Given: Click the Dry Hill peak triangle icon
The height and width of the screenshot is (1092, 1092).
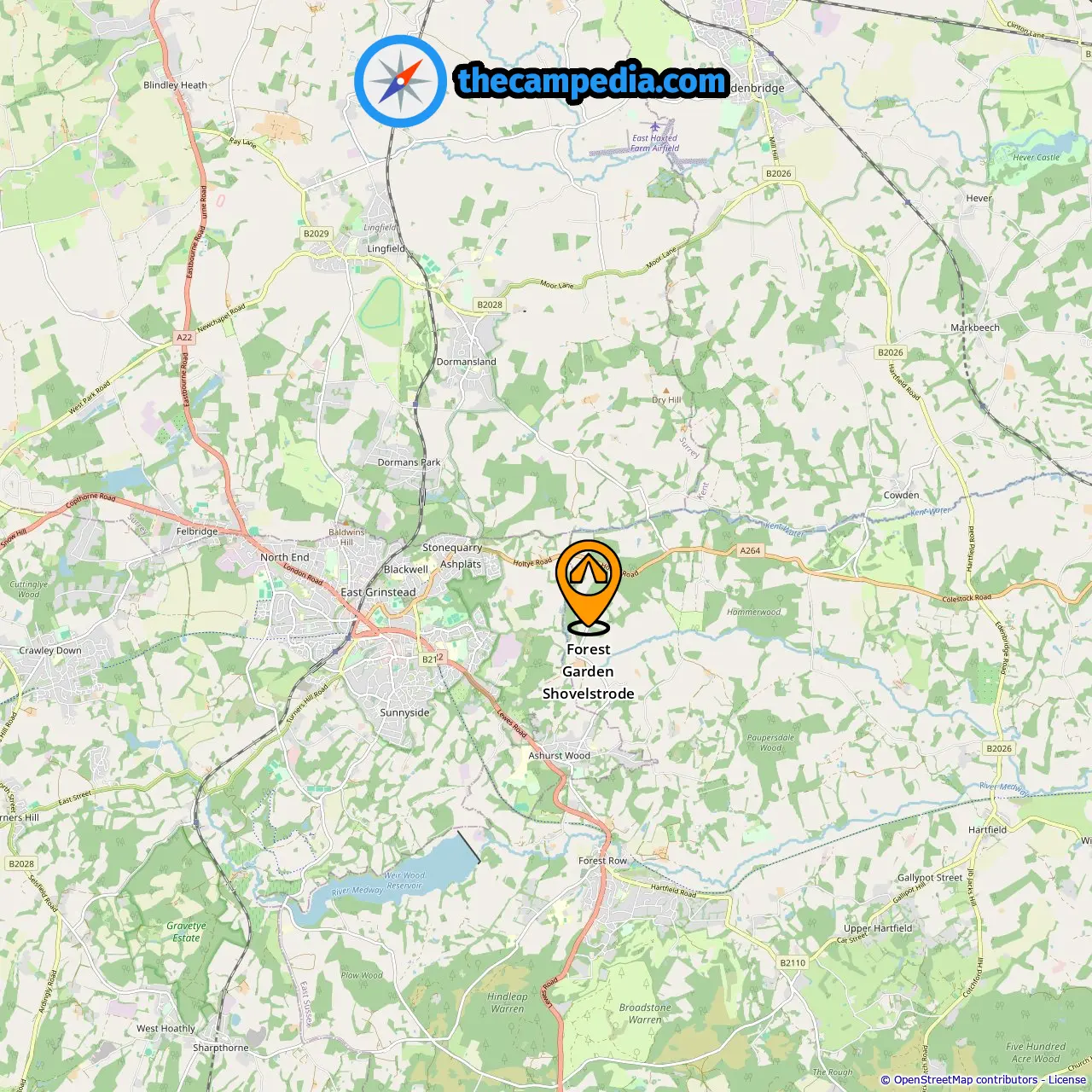Looking at the screenshot, I should click(x=666, y=391).
